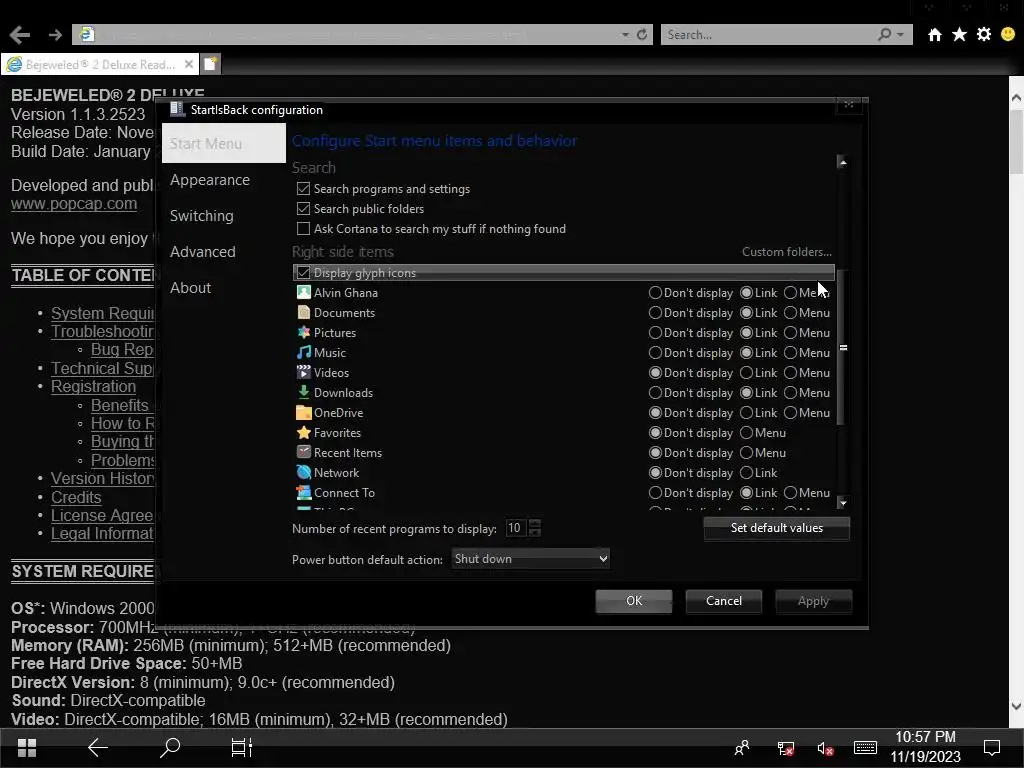Open Favorites star icon in browser

959,35
